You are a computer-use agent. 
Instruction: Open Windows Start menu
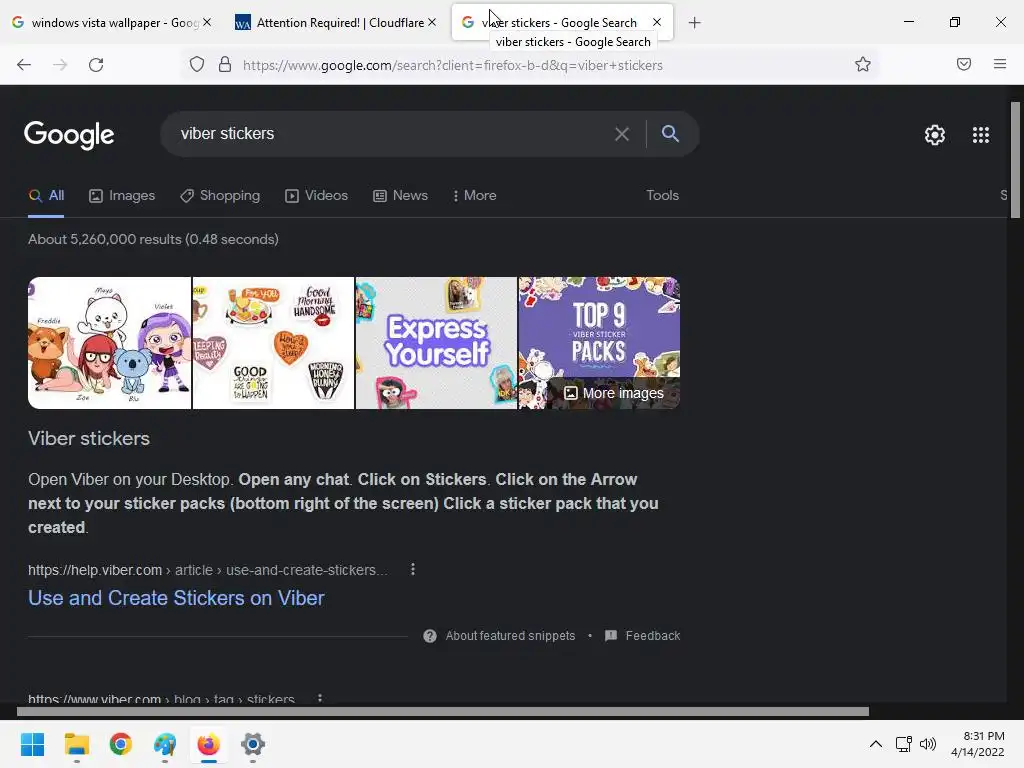[33, 744]
